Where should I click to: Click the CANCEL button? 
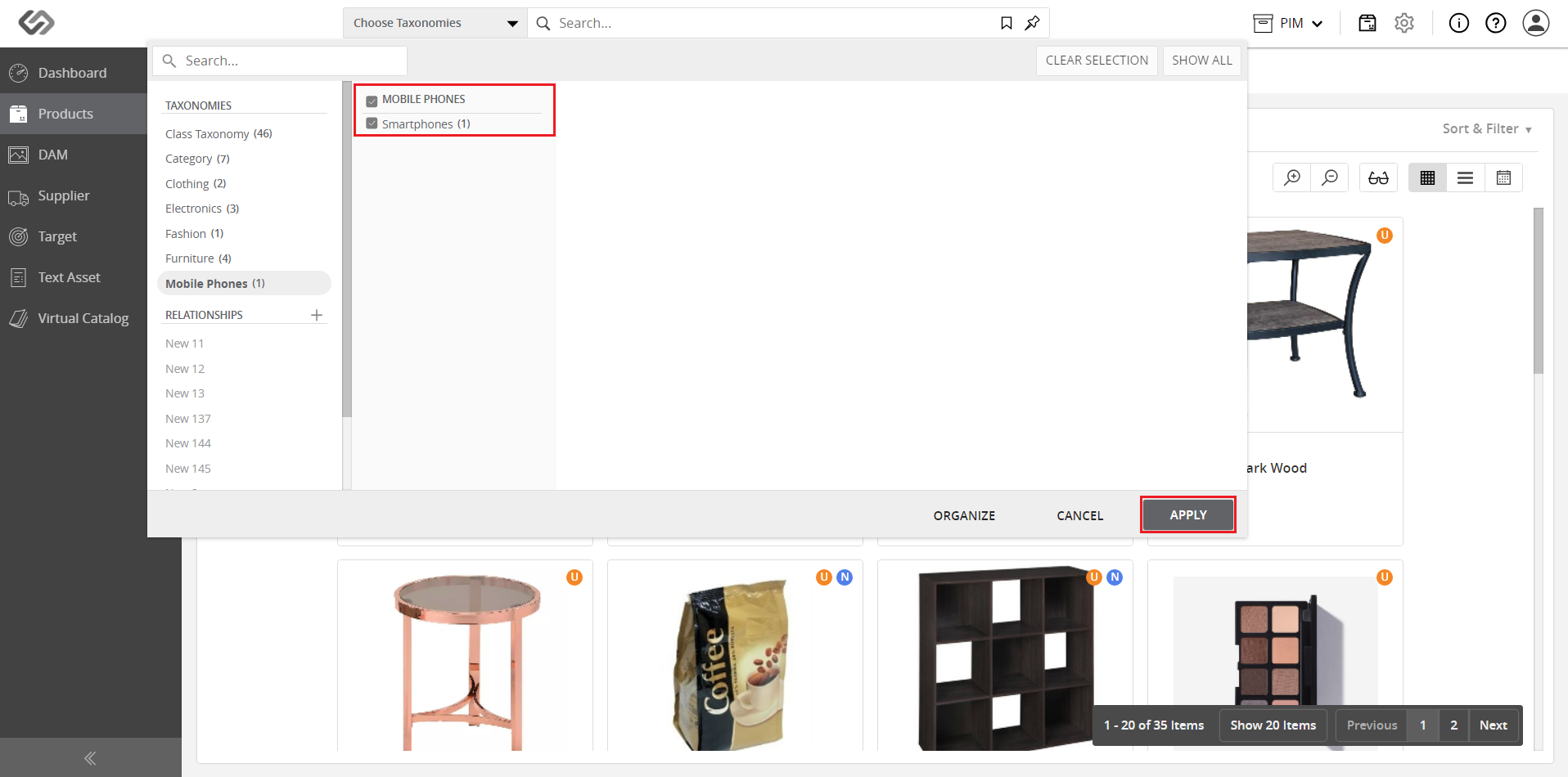tap(1080, 515)
